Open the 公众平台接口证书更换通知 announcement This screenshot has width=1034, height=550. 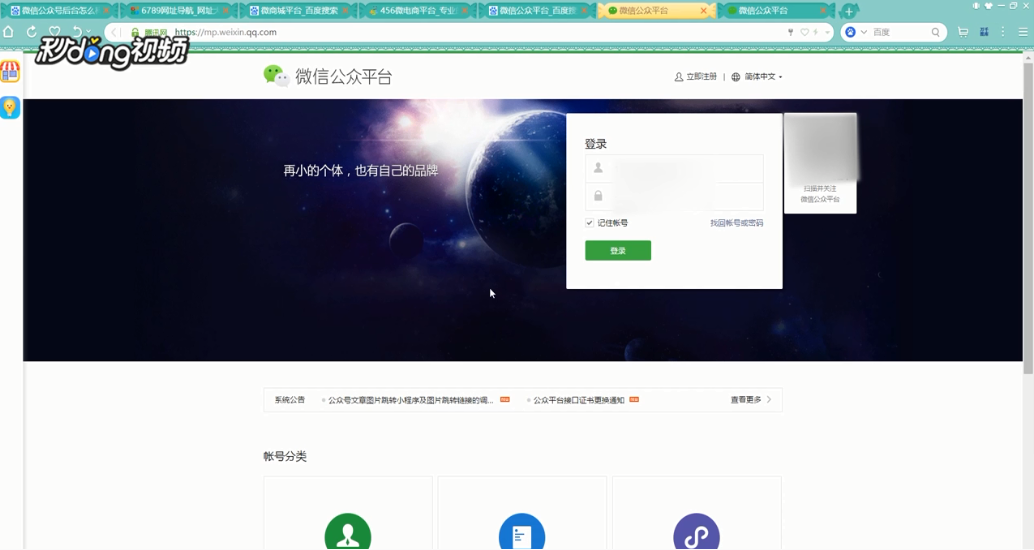pos(578,400)
